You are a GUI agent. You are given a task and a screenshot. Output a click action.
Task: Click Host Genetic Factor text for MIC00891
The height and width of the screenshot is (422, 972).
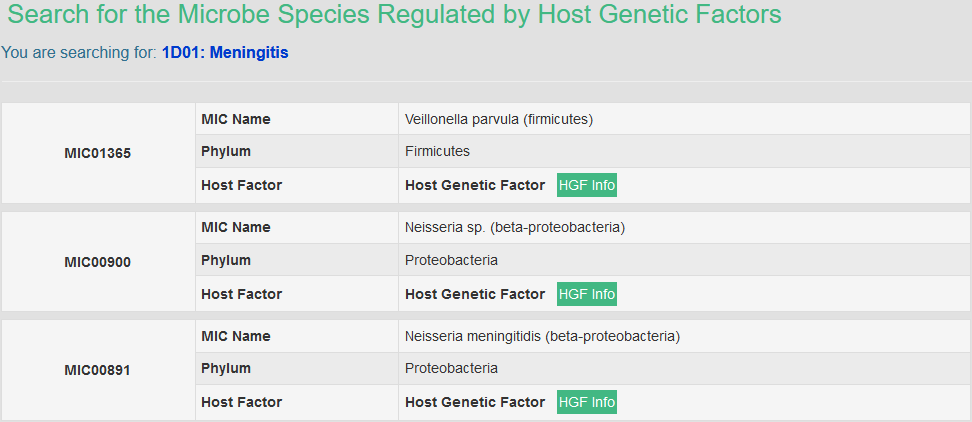[x=475, y=402]
